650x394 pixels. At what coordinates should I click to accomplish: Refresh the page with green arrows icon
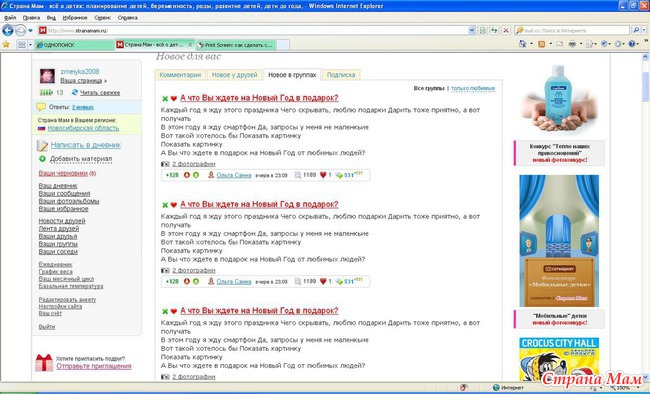(x=494, y=30)
